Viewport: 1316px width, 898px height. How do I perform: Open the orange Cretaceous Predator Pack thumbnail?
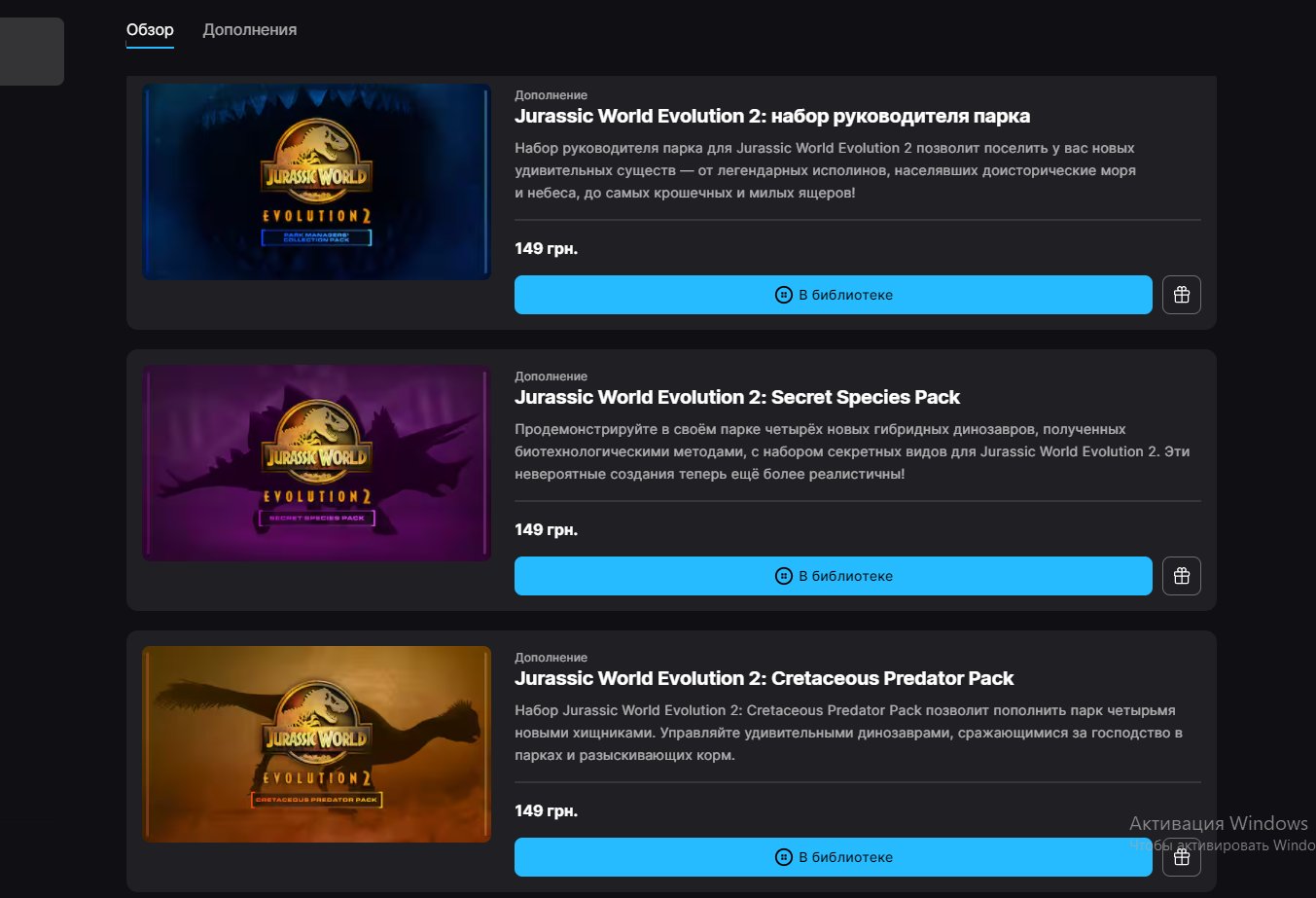317,744
